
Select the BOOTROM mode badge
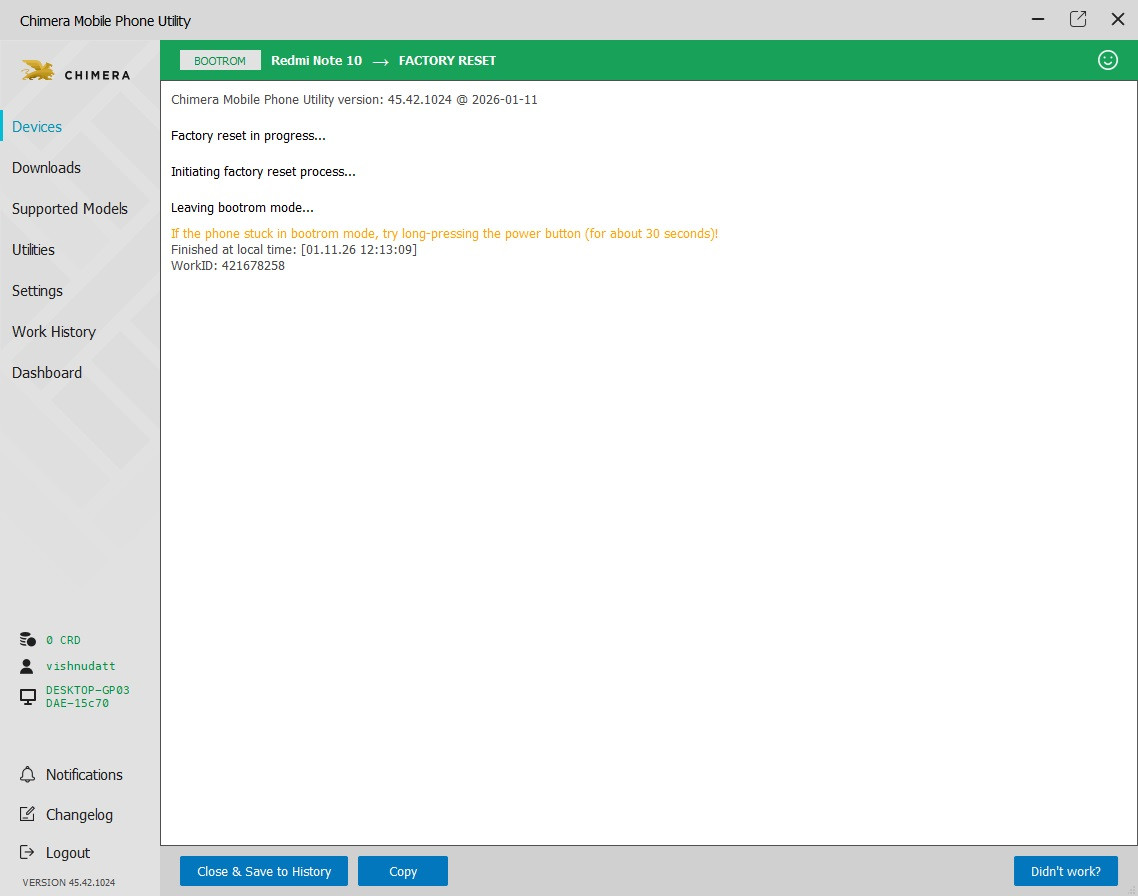[220, 60]
